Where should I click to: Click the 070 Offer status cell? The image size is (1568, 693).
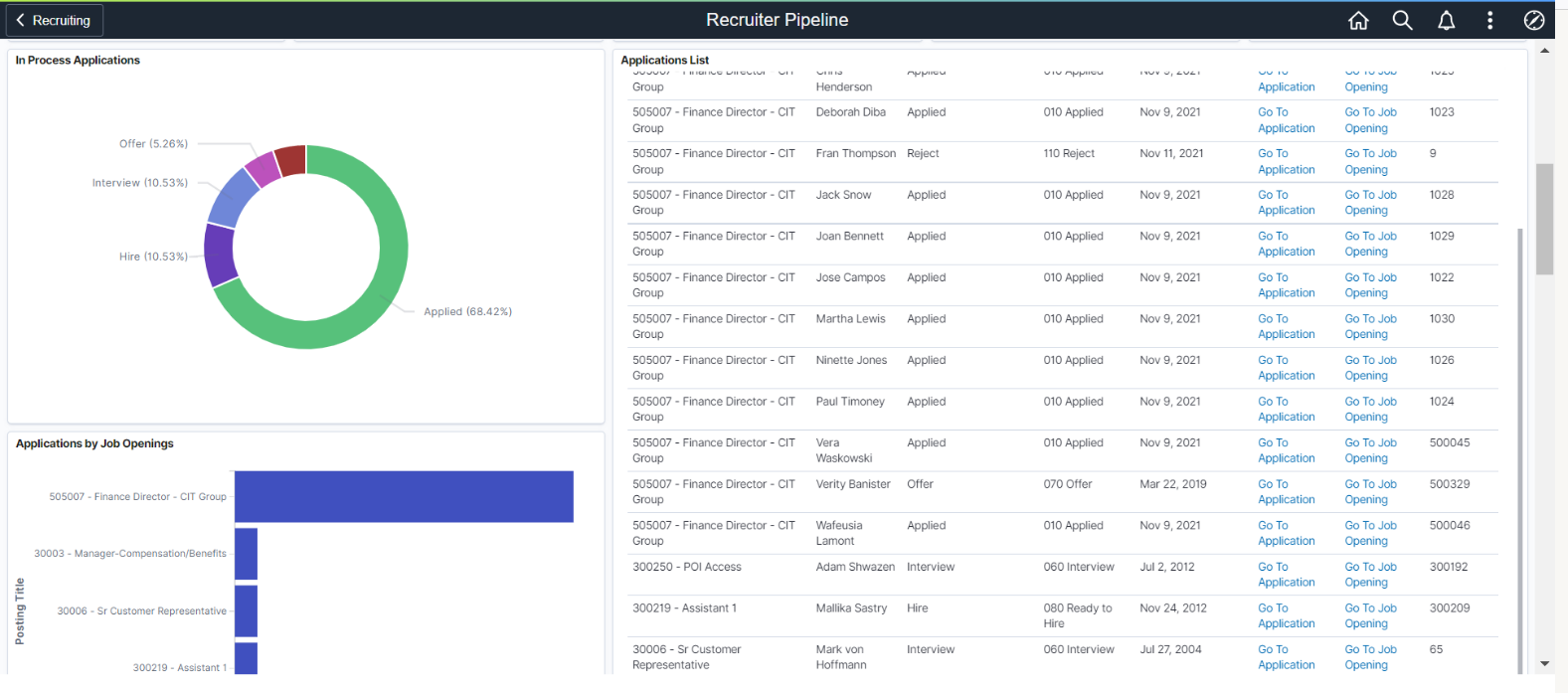[x=1068, y=484]
